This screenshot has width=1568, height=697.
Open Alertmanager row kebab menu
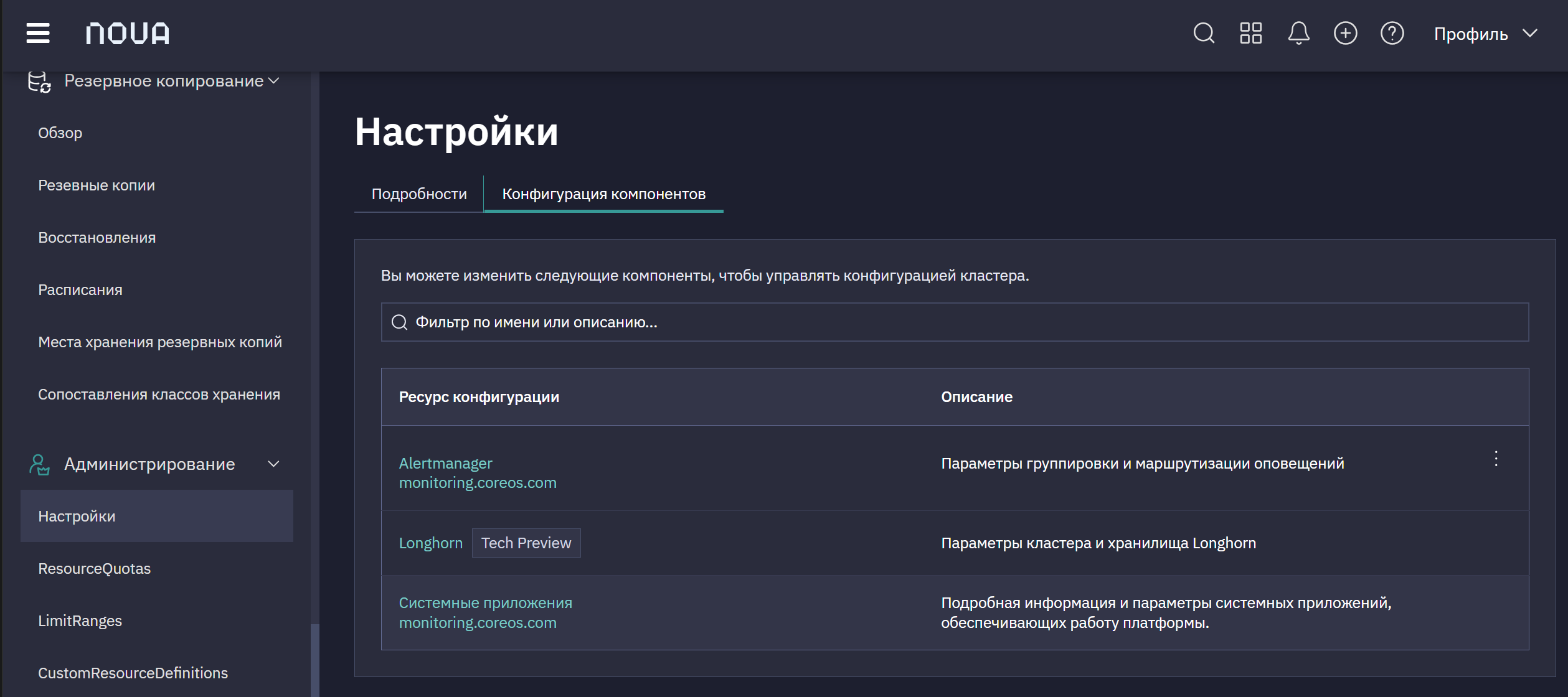[x=1496, y=459]
